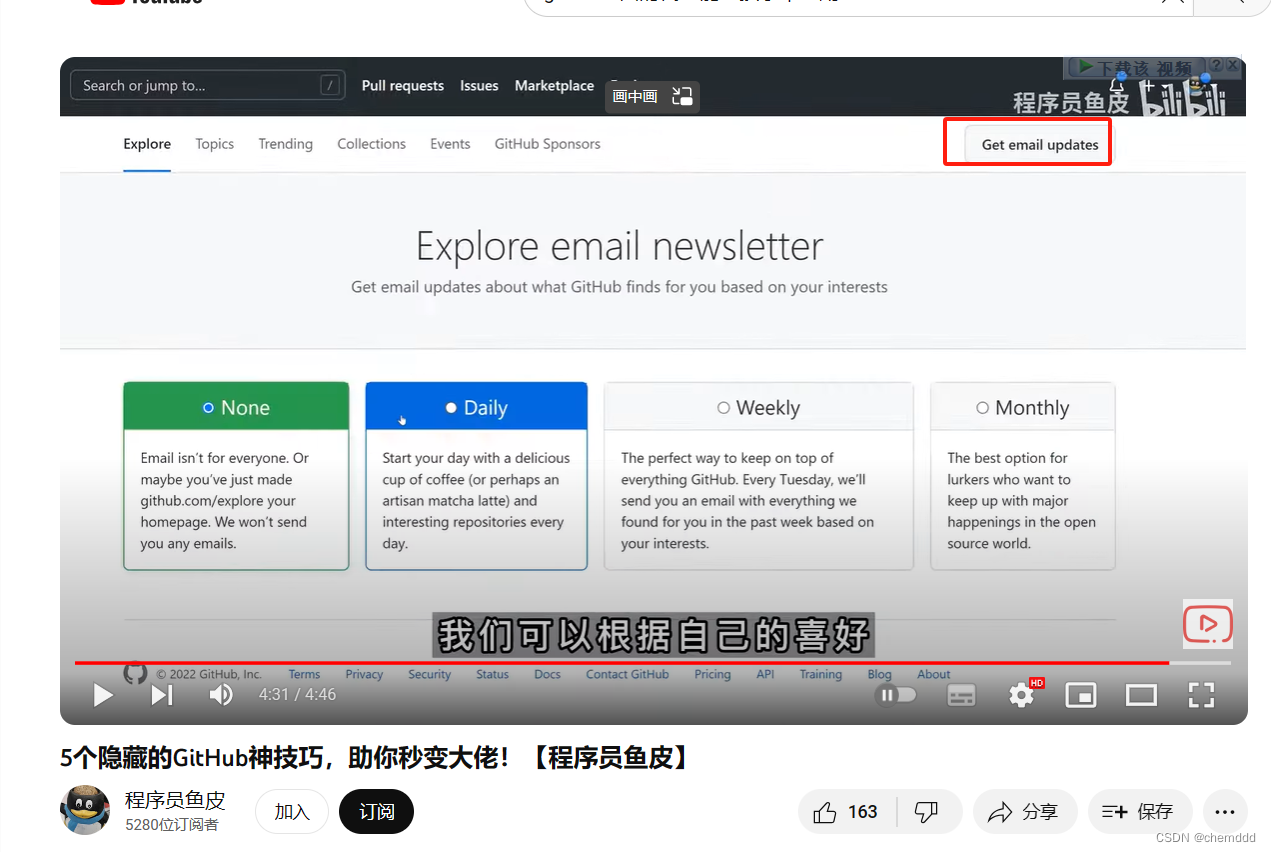
Task: Open the Terms footer link
Action: coord(304,674)
